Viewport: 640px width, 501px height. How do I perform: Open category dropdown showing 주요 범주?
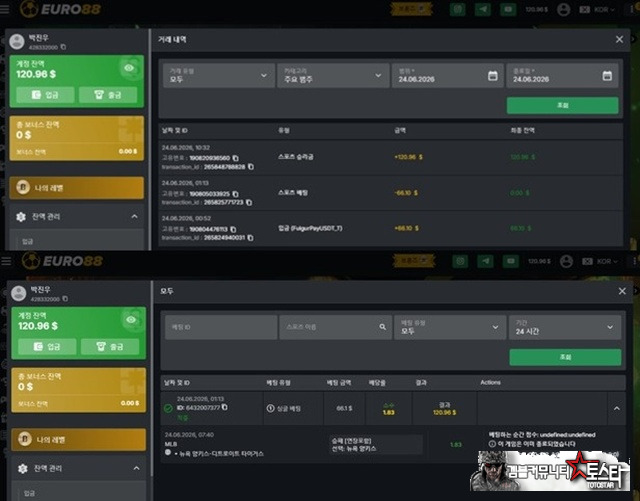click(x=333, y=75)
